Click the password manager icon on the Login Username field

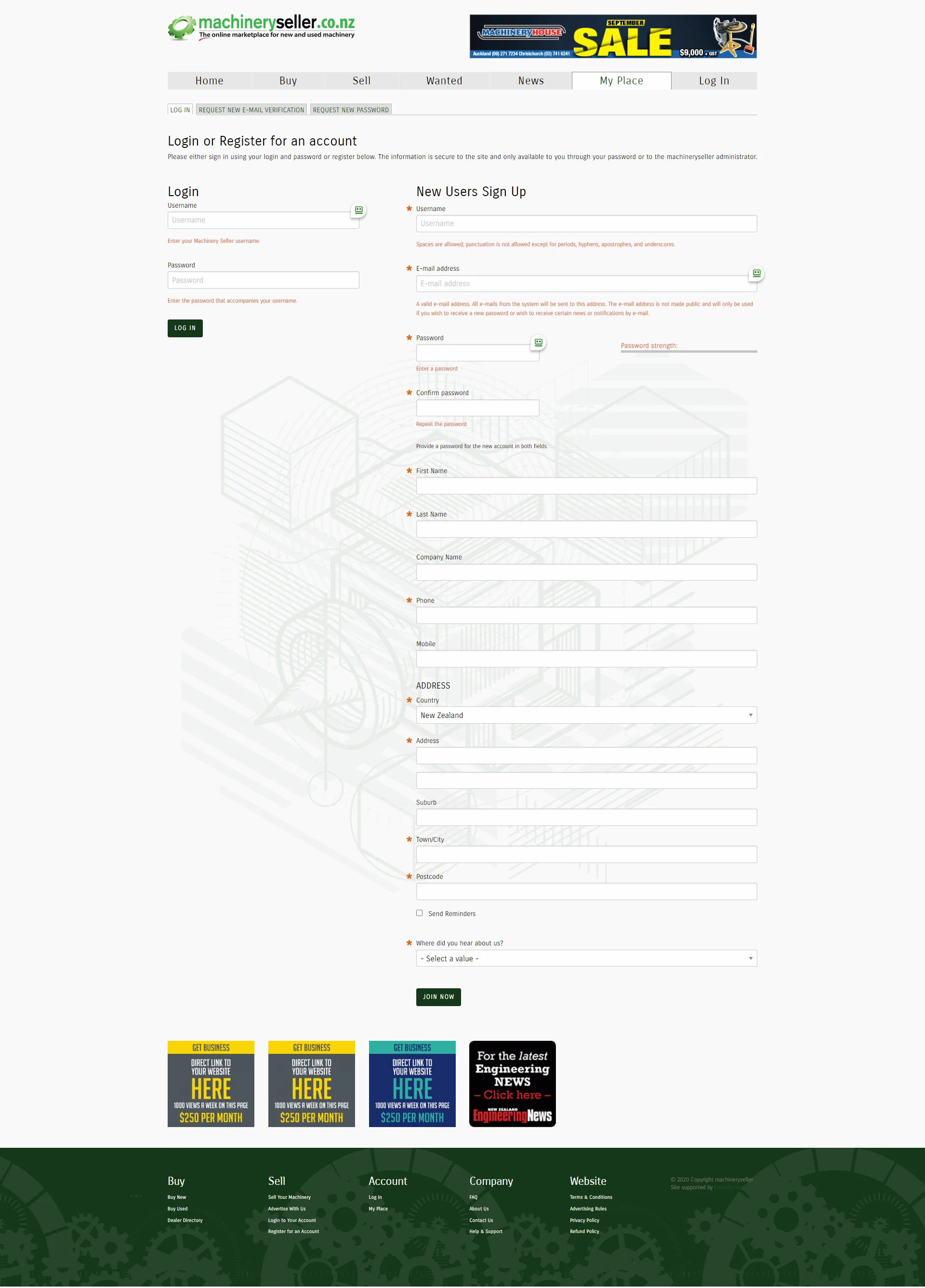[x=358, y=210]
